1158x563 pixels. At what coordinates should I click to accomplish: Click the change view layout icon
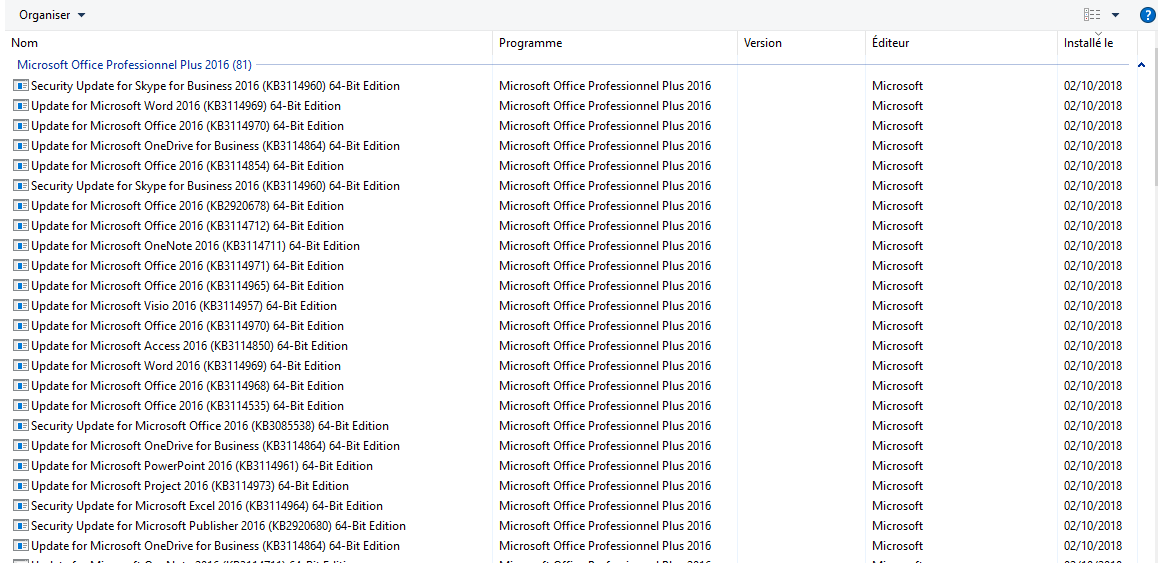(1092, 15)
